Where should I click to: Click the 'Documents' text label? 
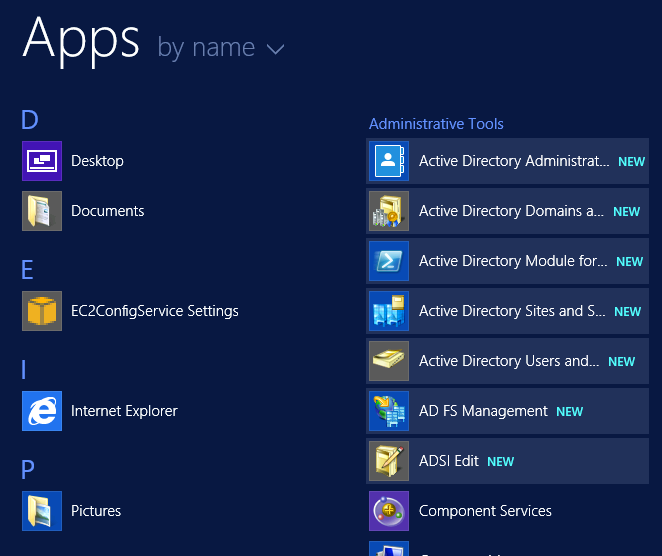click(108, 211)
